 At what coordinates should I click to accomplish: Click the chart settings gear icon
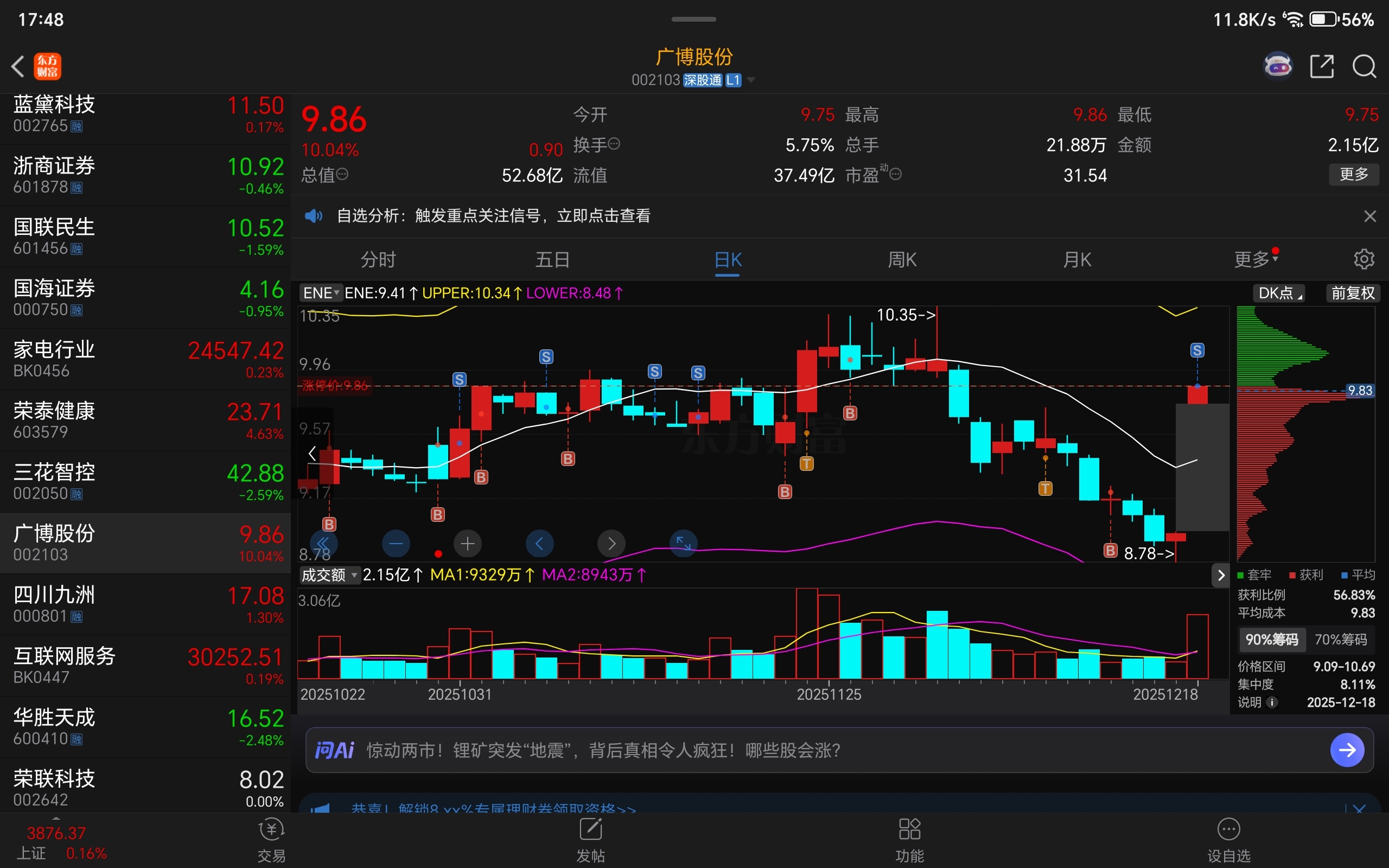(1363, 259)
